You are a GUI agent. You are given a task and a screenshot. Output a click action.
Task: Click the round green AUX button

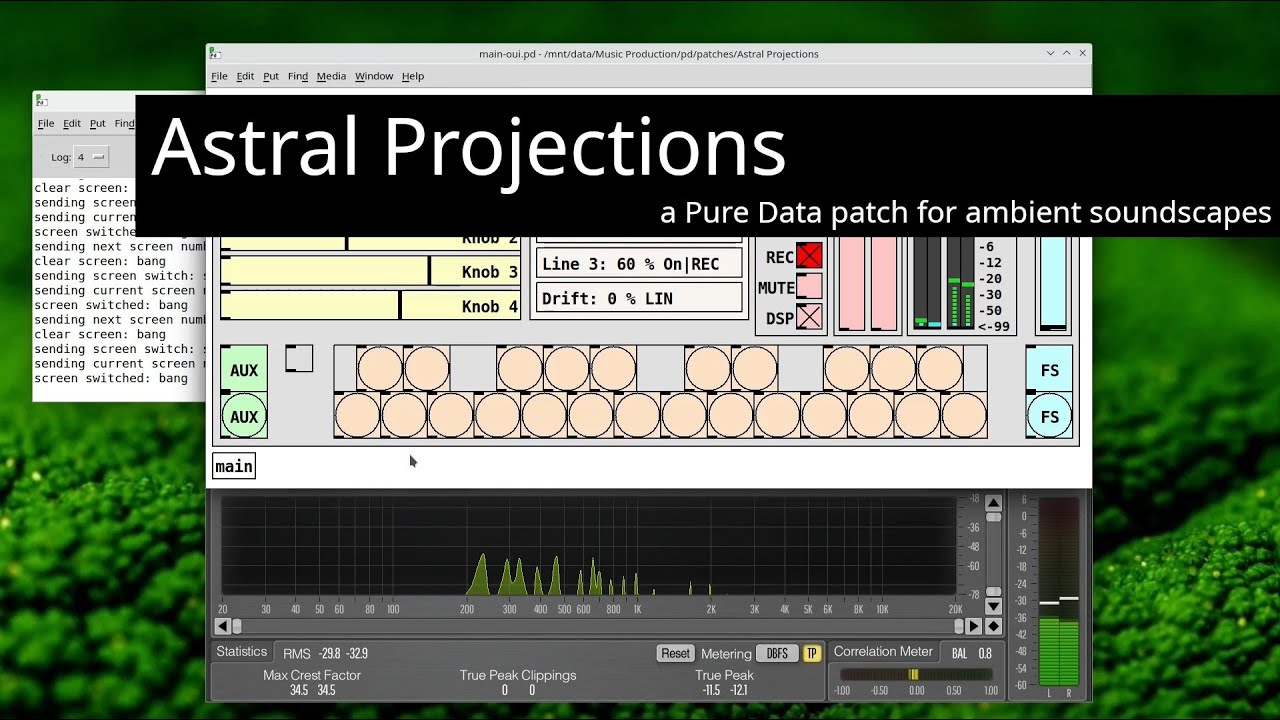pyautogui.click(x=244, y=416)
